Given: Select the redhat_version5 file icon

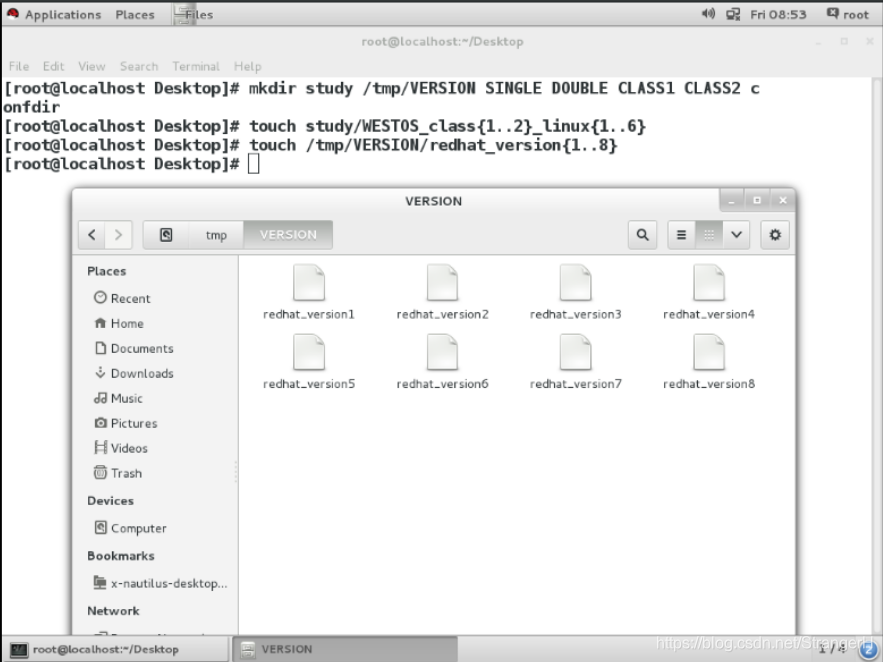Looking at the screenshot, I should pos(309,352).
